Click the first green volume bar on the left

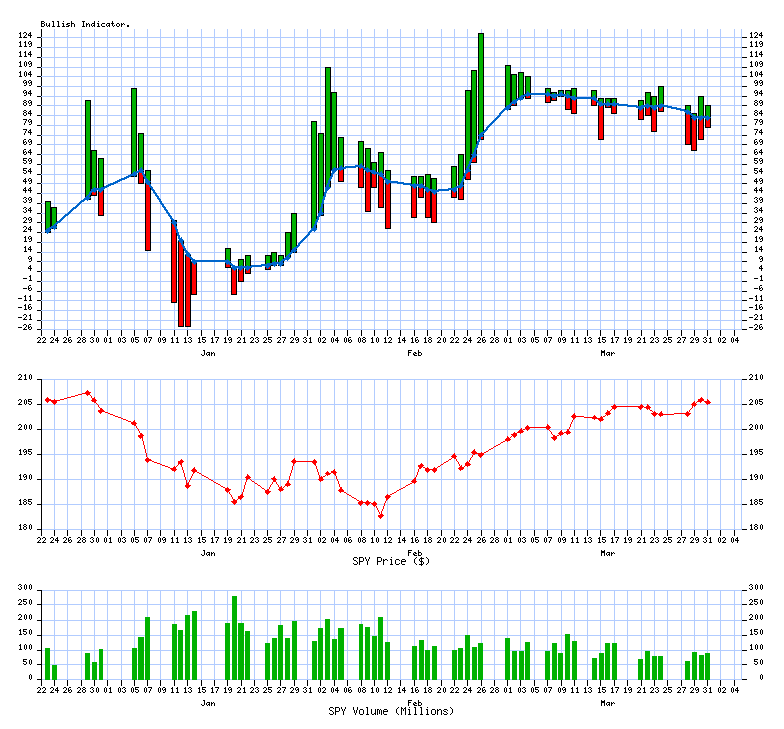47,663
